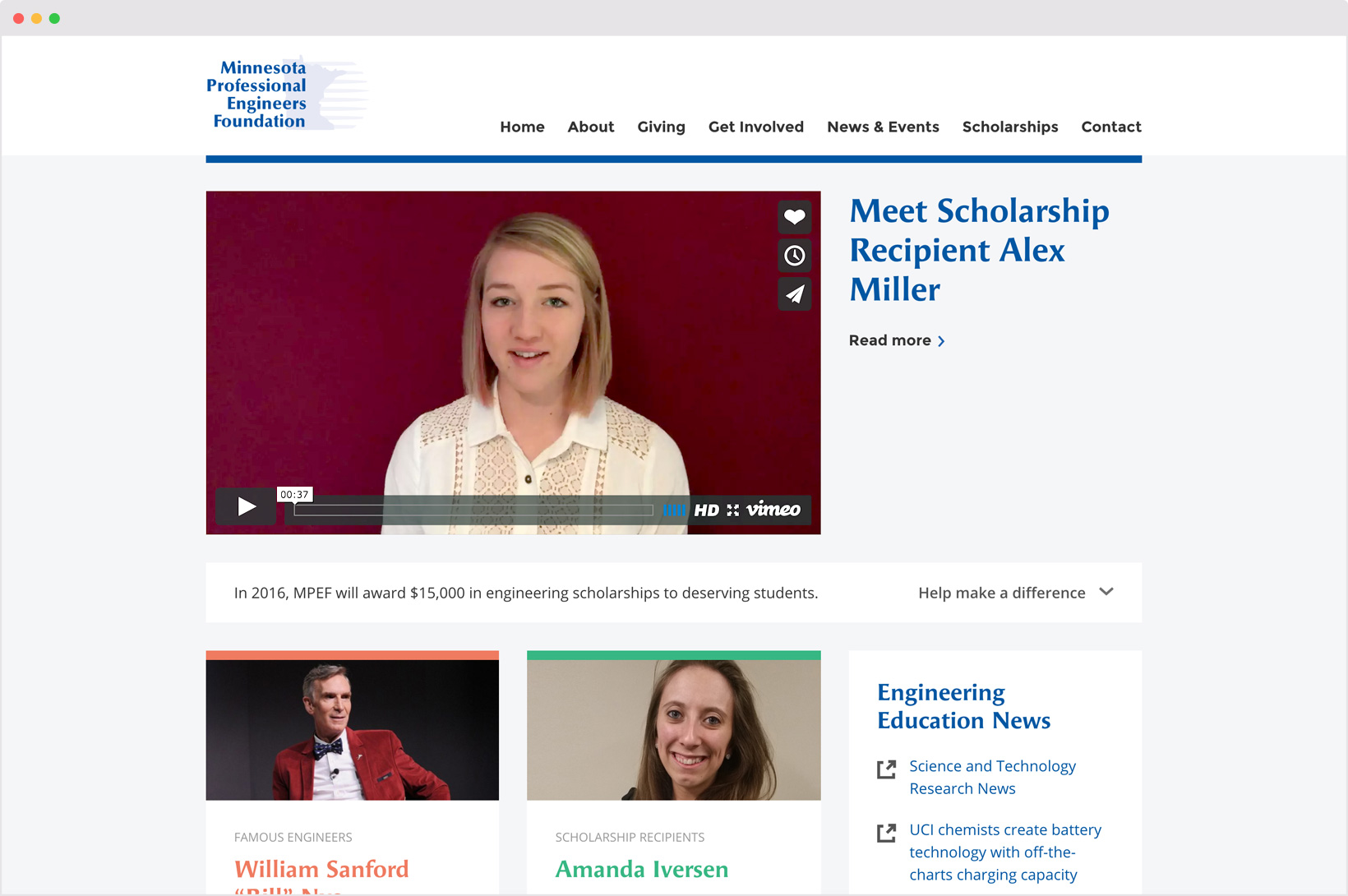
Task: Open the Scholarships menu
Action: pyautogui.click(x=1010, y=127)
